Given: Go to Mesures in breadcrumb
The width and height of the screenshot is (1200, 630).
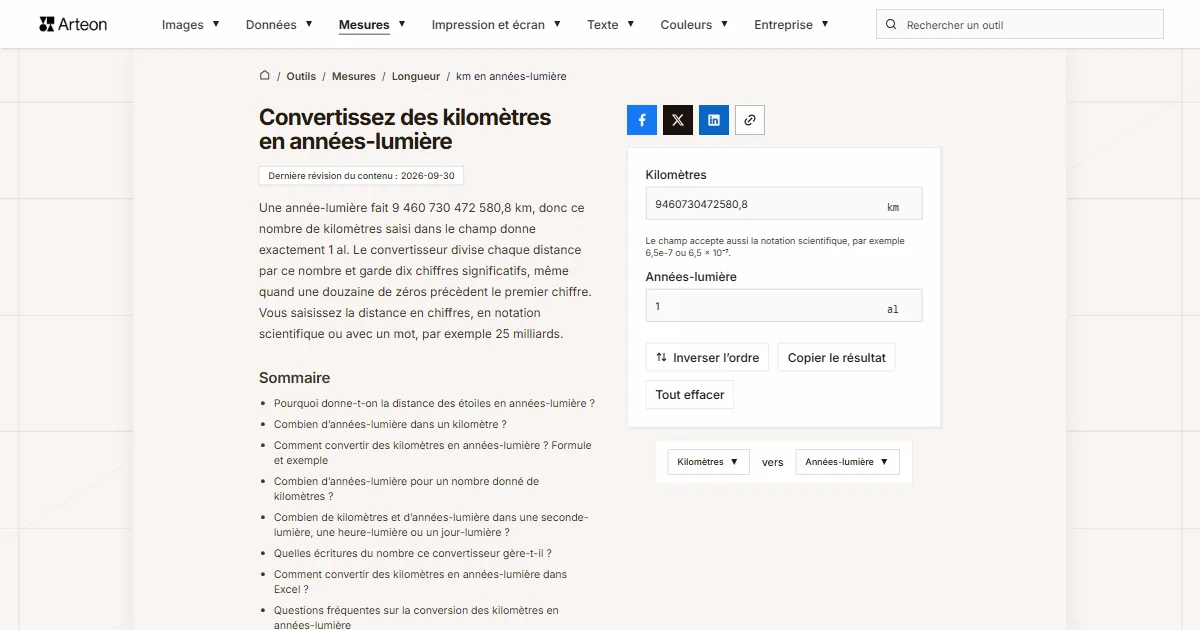Looking at the screenshot, I should pyautogui.click(x=354, y=76).
